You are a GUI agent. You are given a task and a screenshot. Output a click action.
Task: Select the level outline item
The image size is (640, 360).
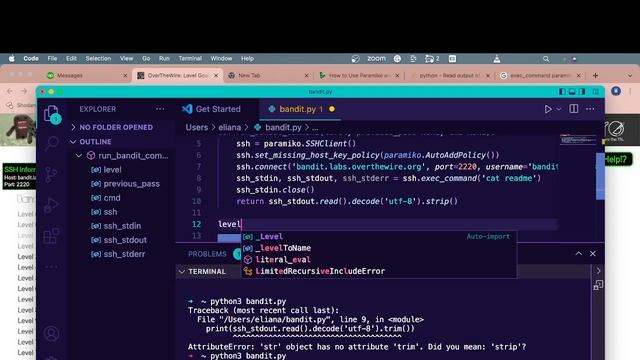112,170
